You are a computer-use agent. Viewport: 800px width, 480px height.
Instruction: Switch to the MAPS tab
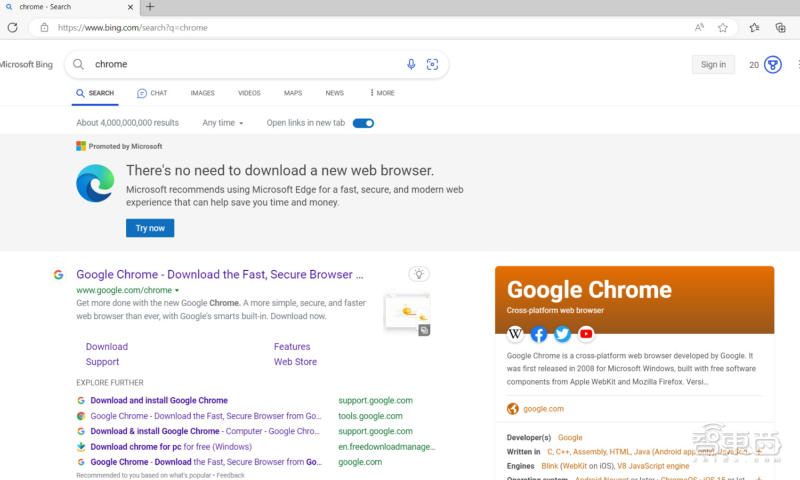click(x=293, y=93)
